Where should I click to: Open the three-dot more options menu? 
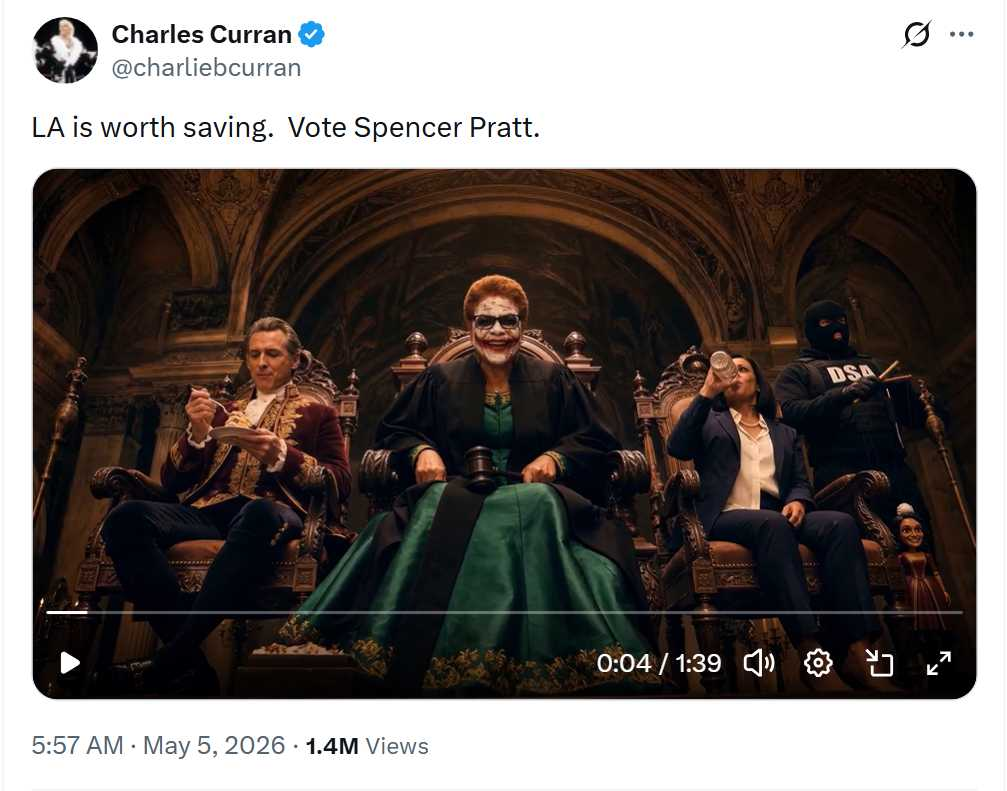click(961, 35)
